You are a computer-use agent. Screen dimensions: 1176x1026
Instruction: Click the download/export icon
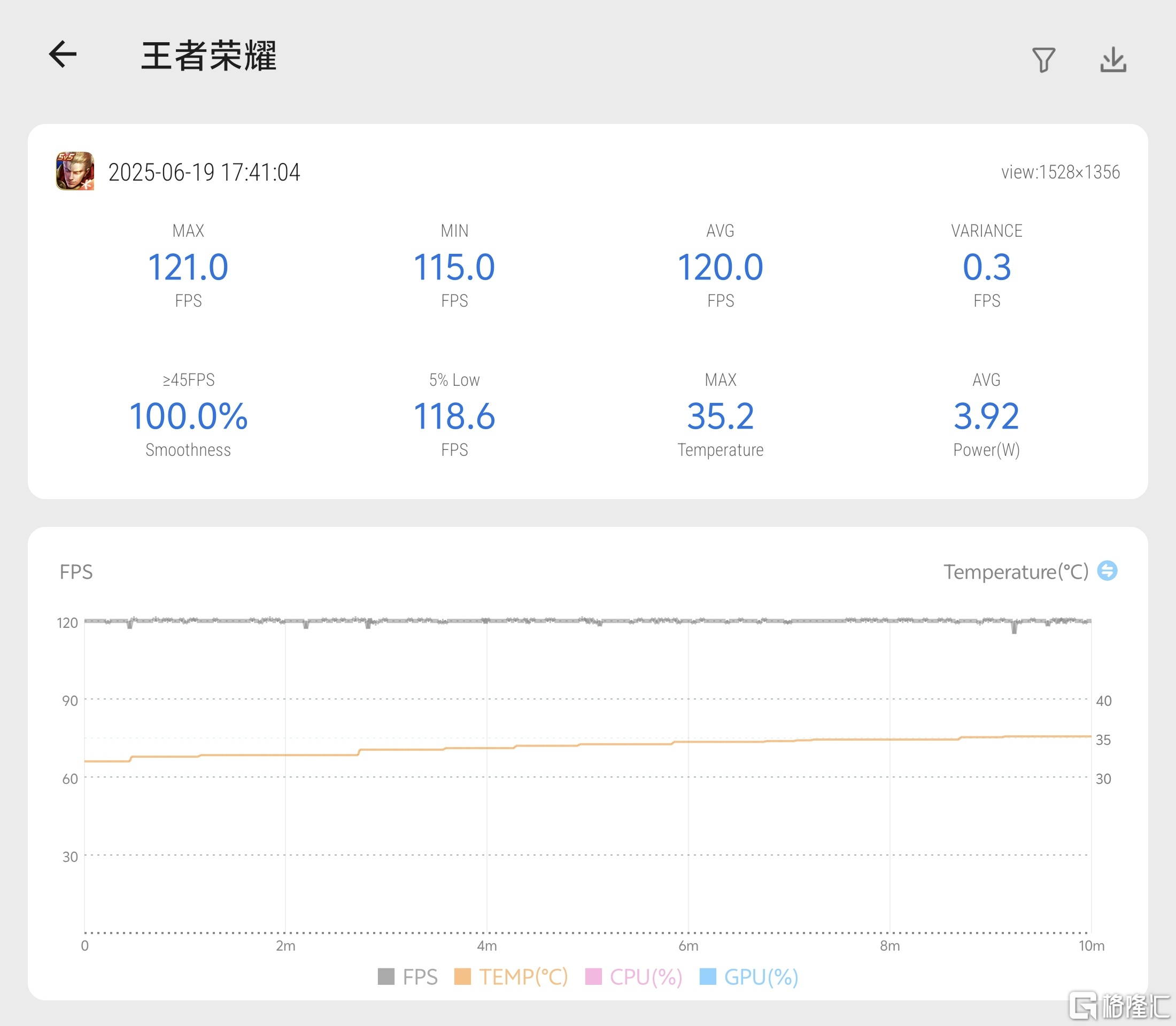click(x=1113, y=59)
